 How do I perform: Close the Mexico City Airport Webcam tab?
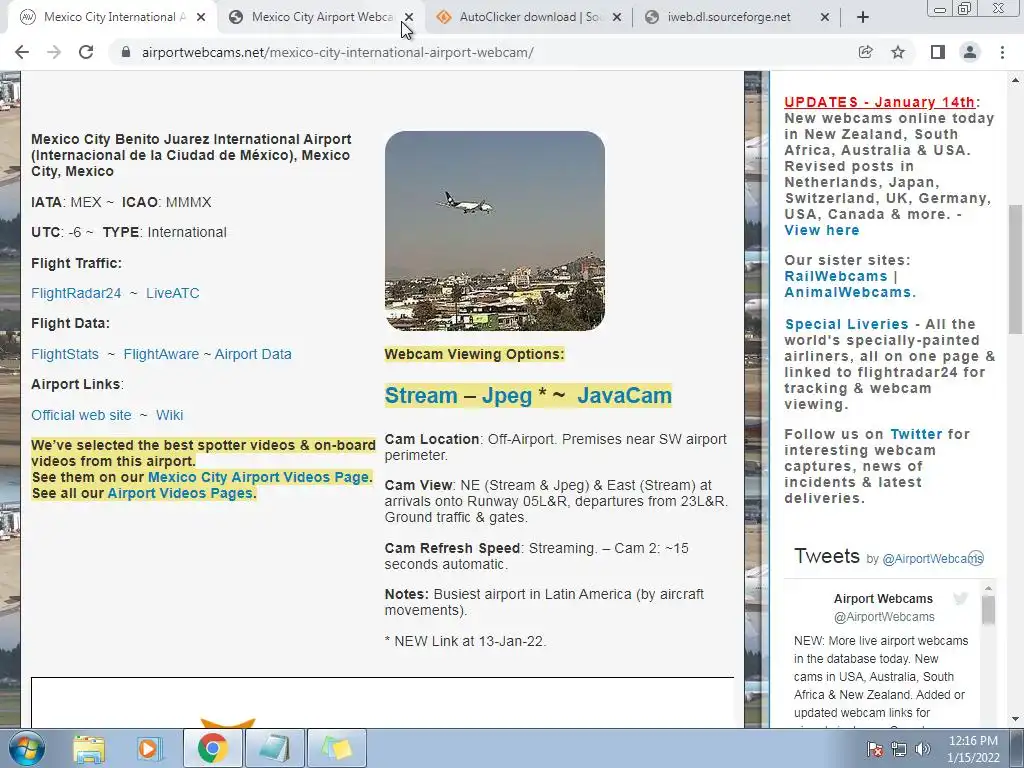tap(409, 17)
